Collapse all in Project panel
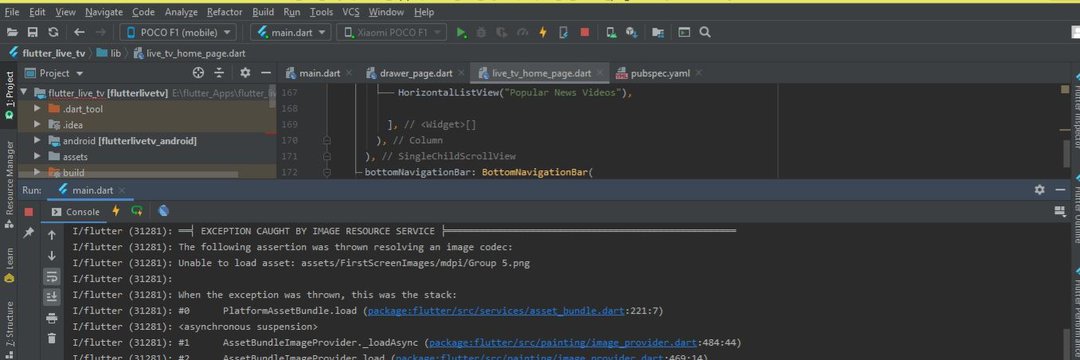 pos(219,73)
